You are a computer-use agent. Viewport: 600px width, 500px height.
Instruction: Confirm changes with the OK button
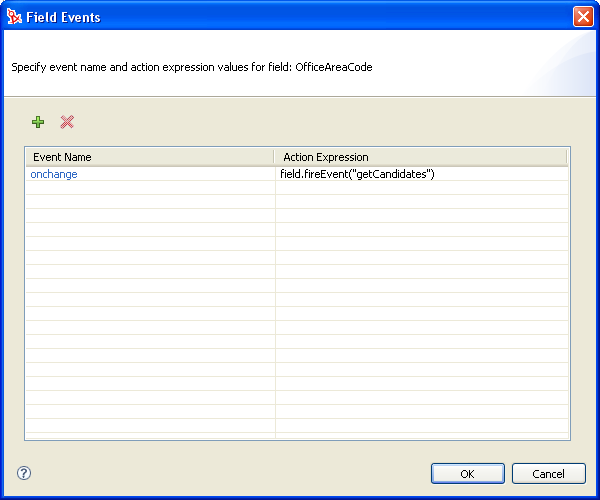click(x=467, y=473)
